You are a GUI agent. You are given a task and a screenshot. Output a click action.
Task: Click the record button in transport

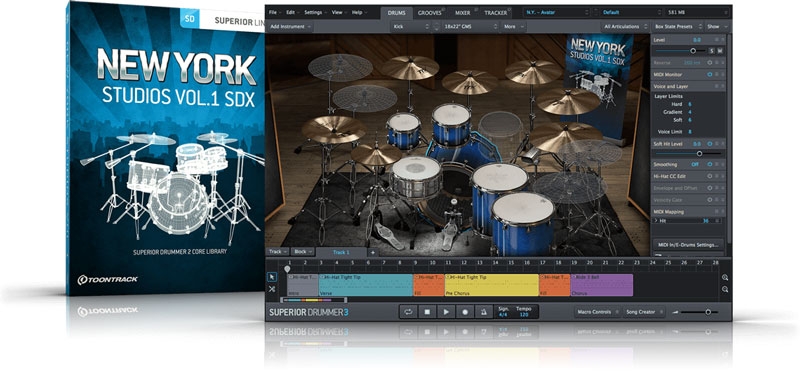(465, 312)
